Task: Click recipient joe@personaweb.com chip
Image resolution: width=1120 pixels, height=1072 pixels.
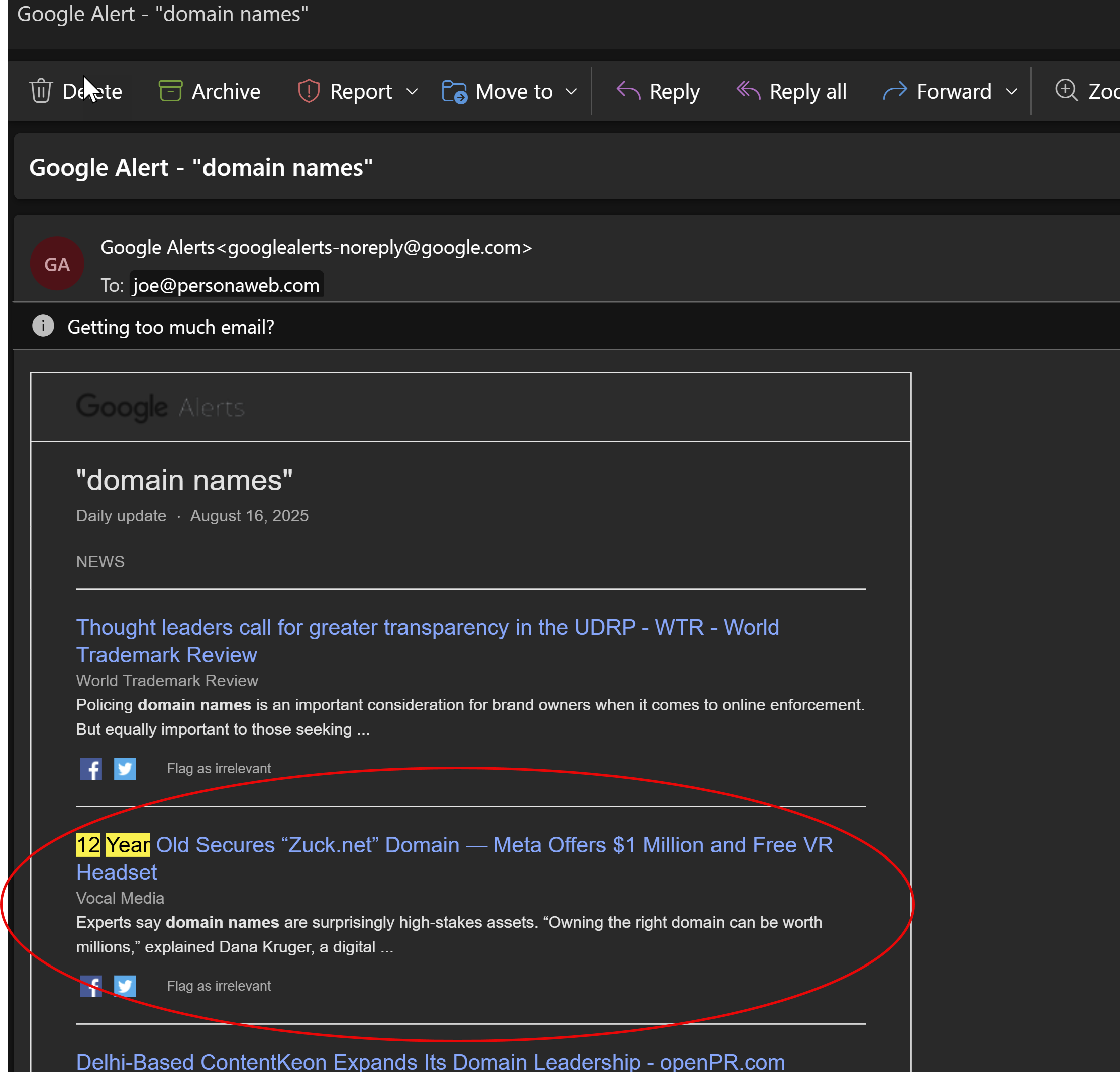Action: pos(226,284)
